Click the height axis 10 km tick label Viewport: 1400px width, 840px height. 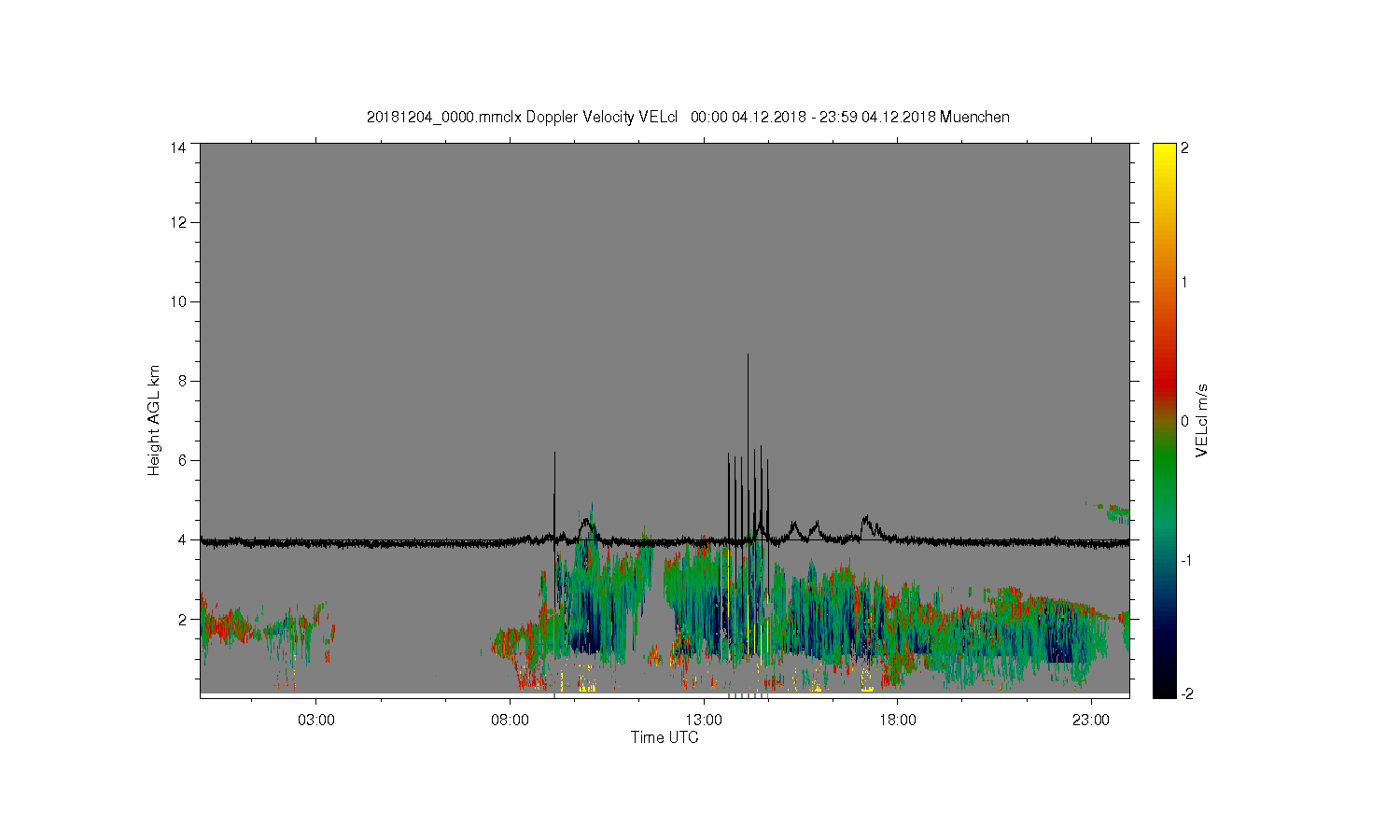pyautogui.click(x=178, y=301)
